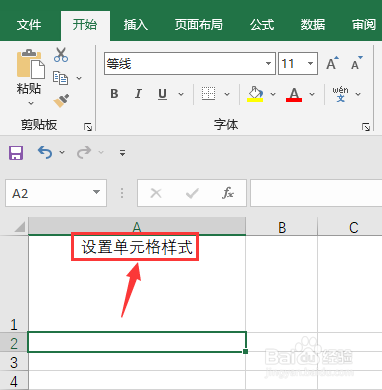Click the Paste clipboard icon
Viewport: 382px width, 390px height.
click(30, 64)
